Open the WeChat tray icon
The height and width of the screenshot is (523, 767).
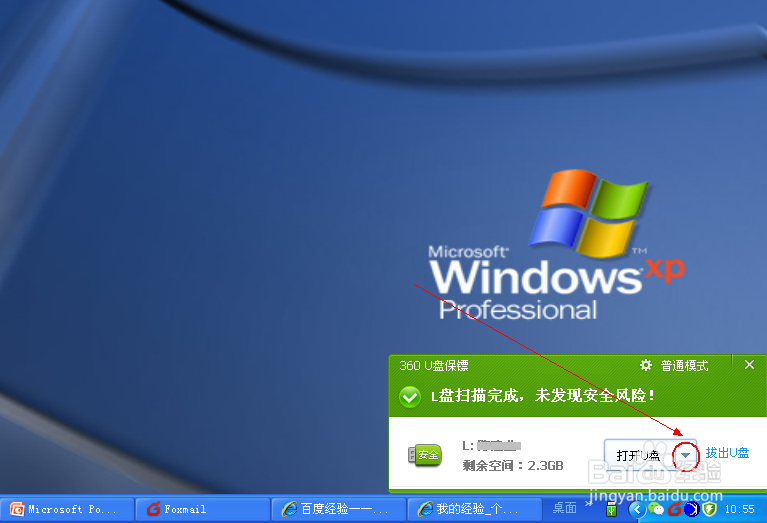655,510
